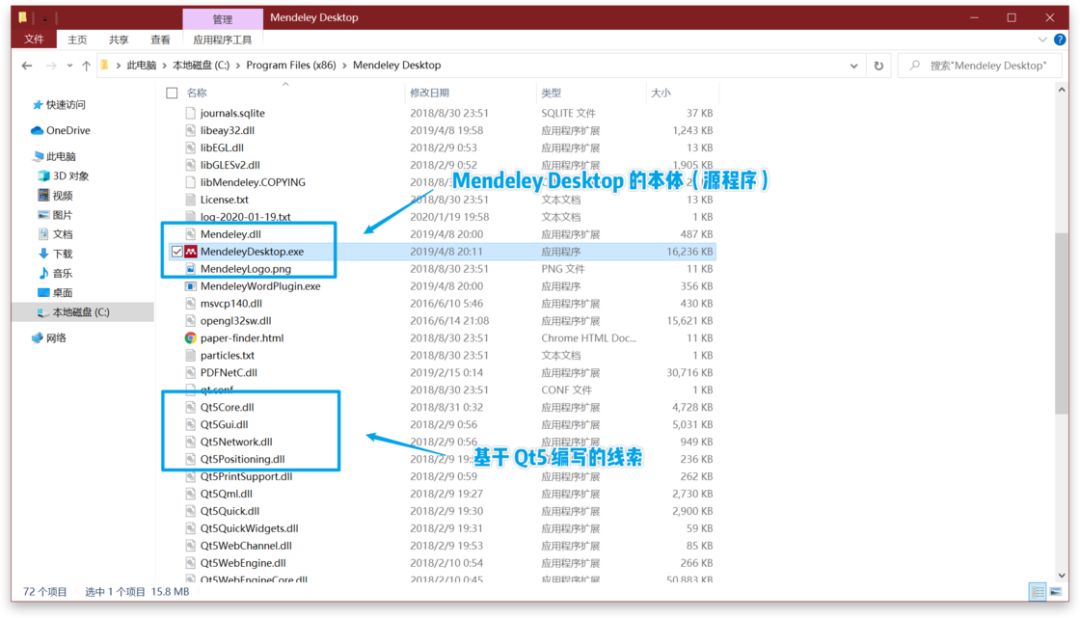Sort by the Name column header
Image resolution: width=1080 pixels, height=618 pixels.
197,92
